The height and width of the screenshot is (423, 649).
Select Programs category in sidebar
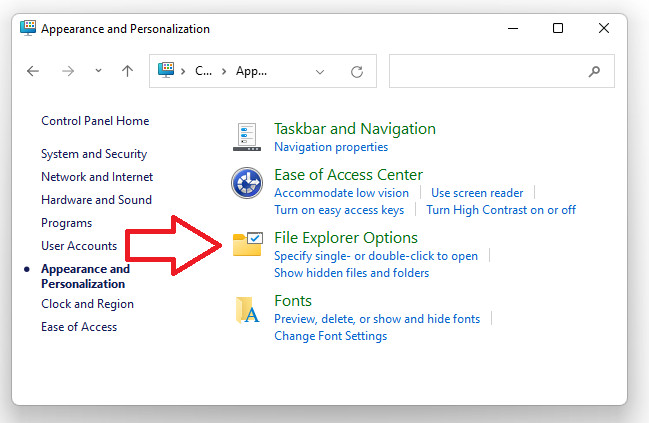(x=67, y=223)
